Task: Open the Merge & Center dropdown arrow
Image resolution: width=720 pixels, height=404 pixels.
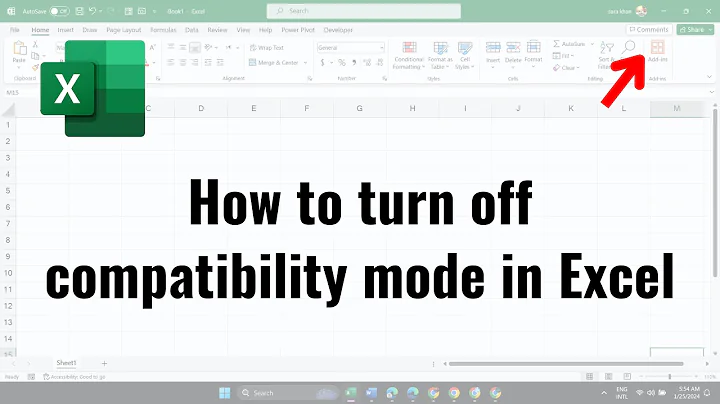Action: point(305,62)
